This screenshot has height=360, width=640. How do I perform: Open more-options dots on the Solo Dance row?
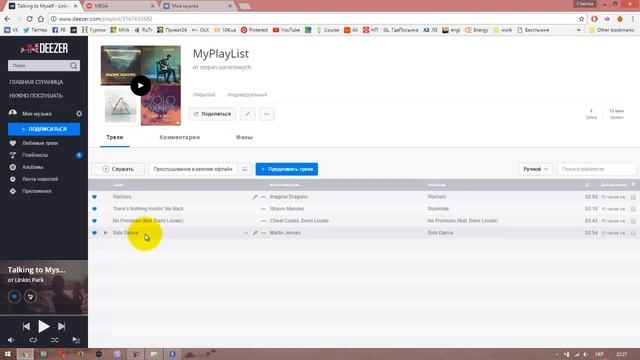click(x=263, y=233)
